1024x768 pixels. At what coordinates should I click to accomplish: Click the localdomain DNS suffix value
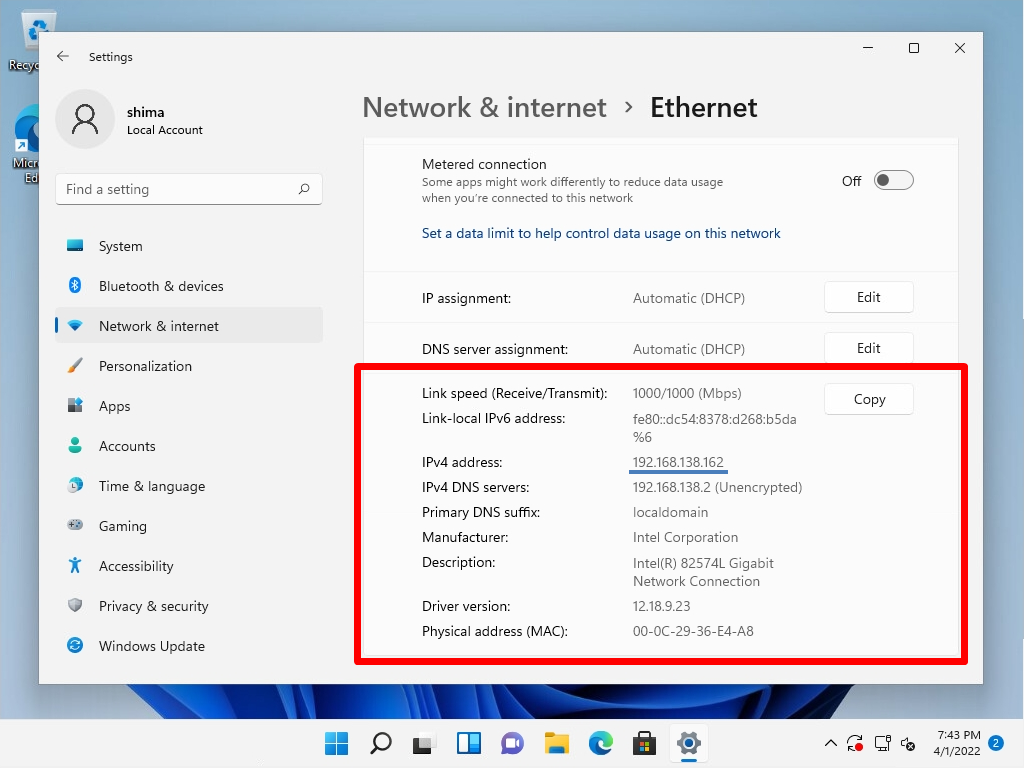coord(670,512)
